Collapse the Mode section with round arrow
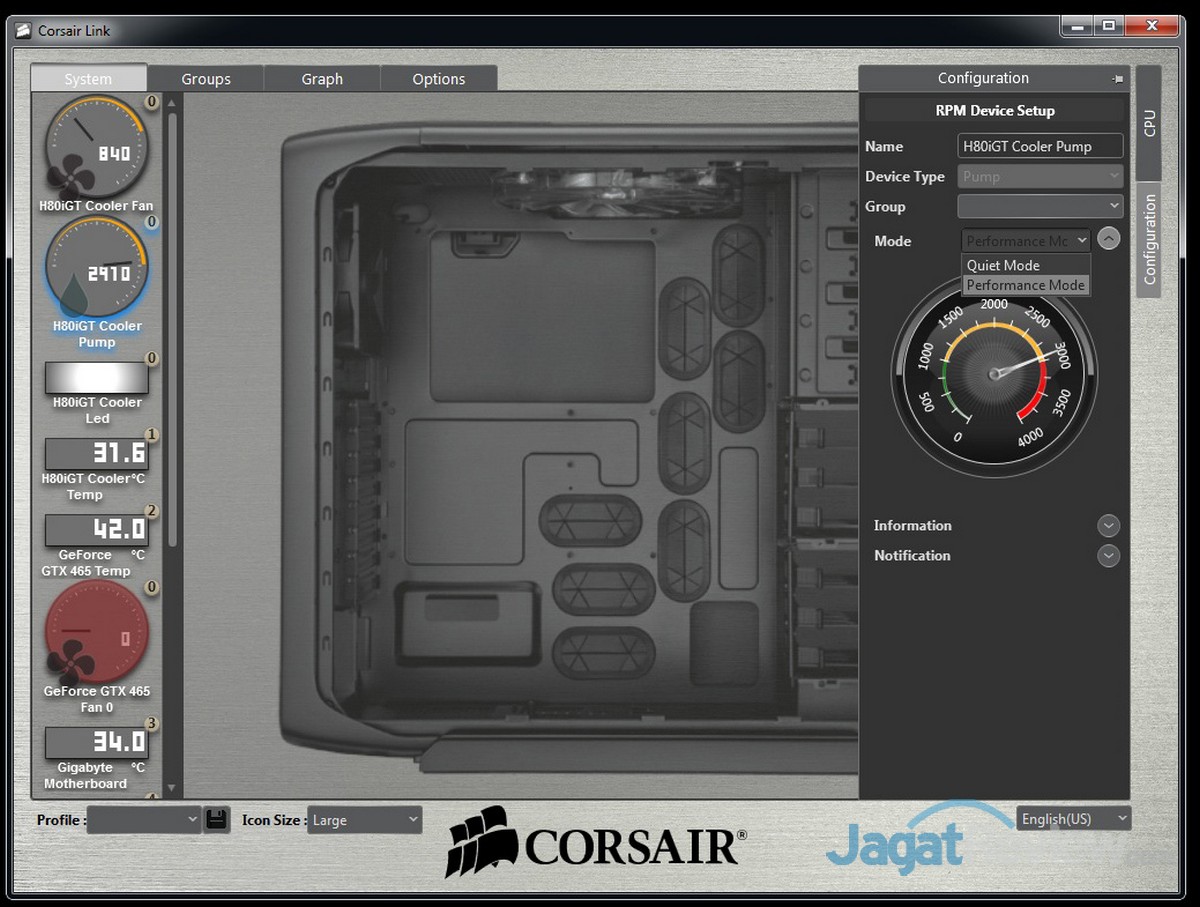1200x907 pixels. [1108, 240]
